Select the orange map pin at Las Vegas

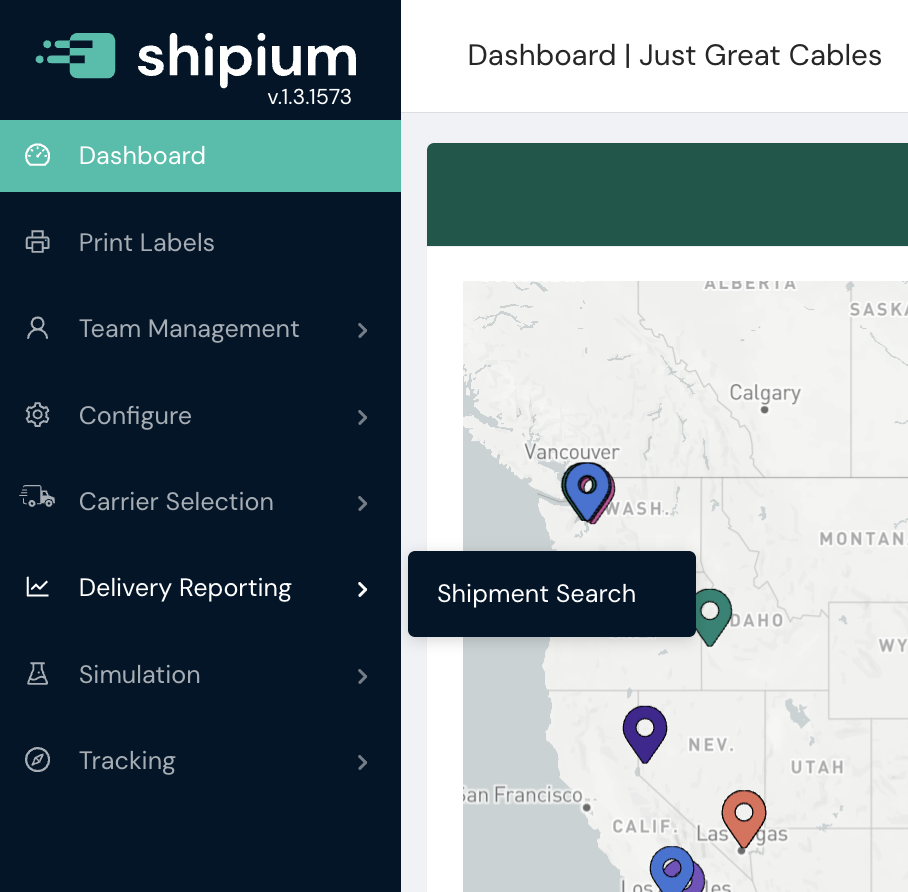pyautogui.click(x=744, y=818)
